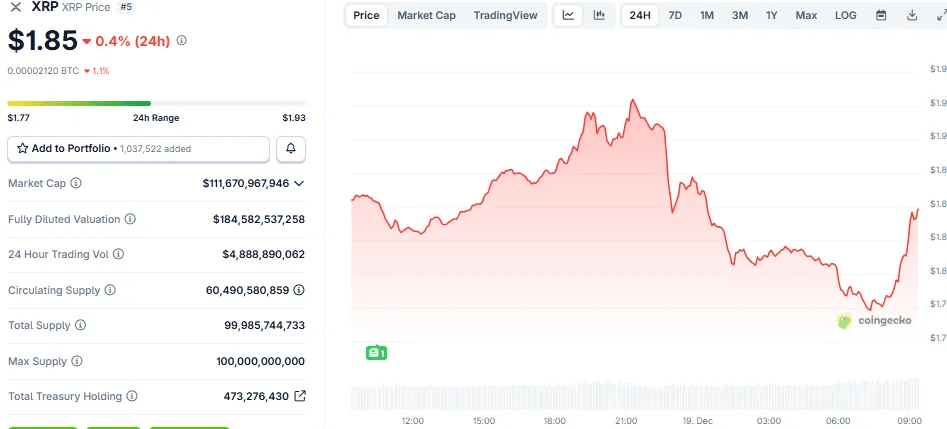Open the Total Treasury Holding external link
Screen dimensions: 947x429
tap(300, 396)
